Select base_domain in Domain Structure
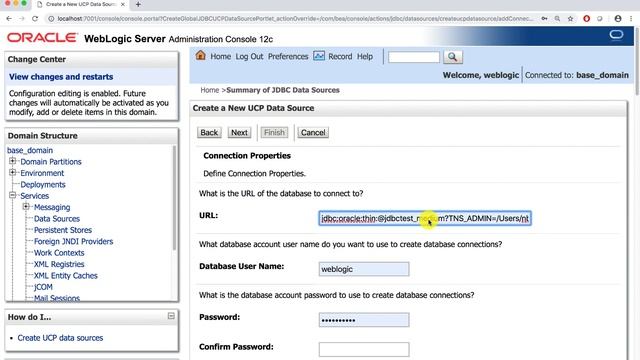This screenshot has height=360, width=640. [30, 150]
